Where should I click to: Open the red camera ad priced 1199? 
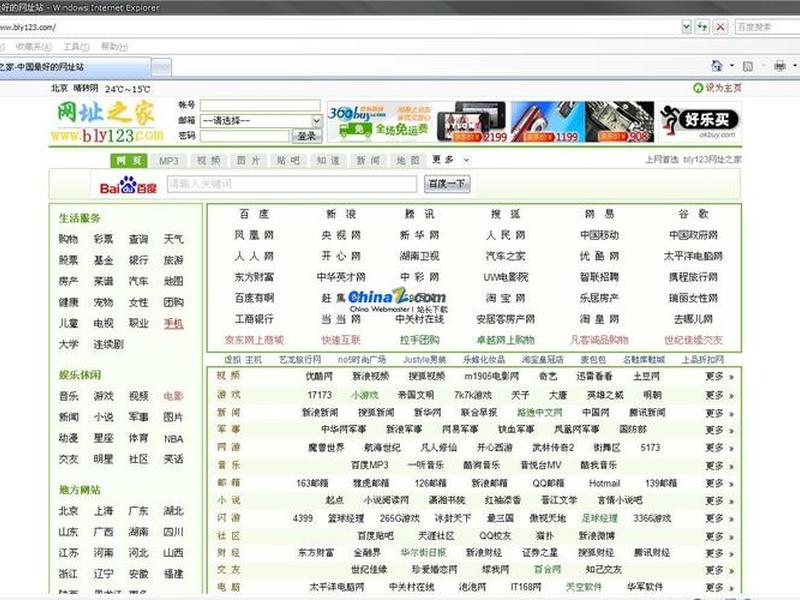[547, 121]
